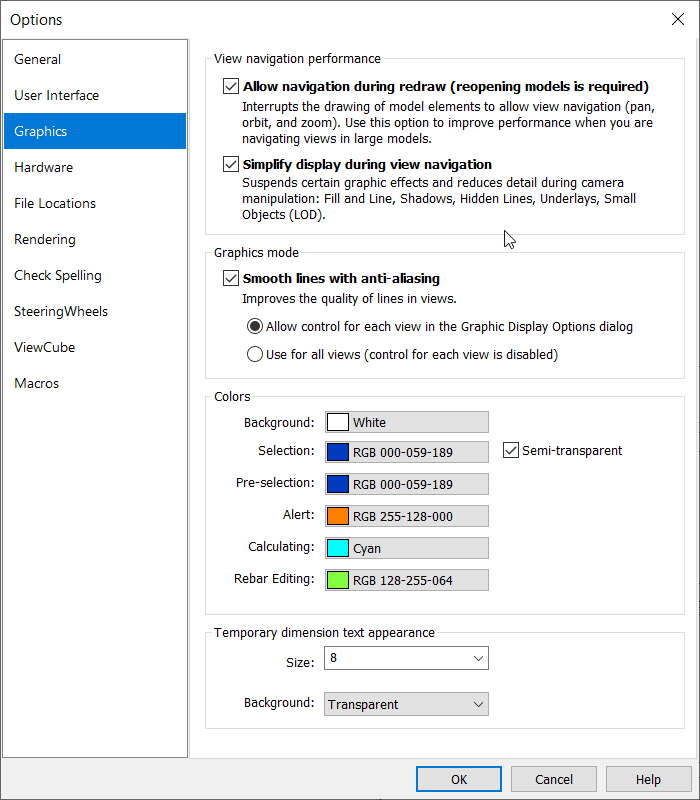Select Allow control for each view option
Image resolution: width=700 pixels, height=800 pixels.
(x=255, y=327)
